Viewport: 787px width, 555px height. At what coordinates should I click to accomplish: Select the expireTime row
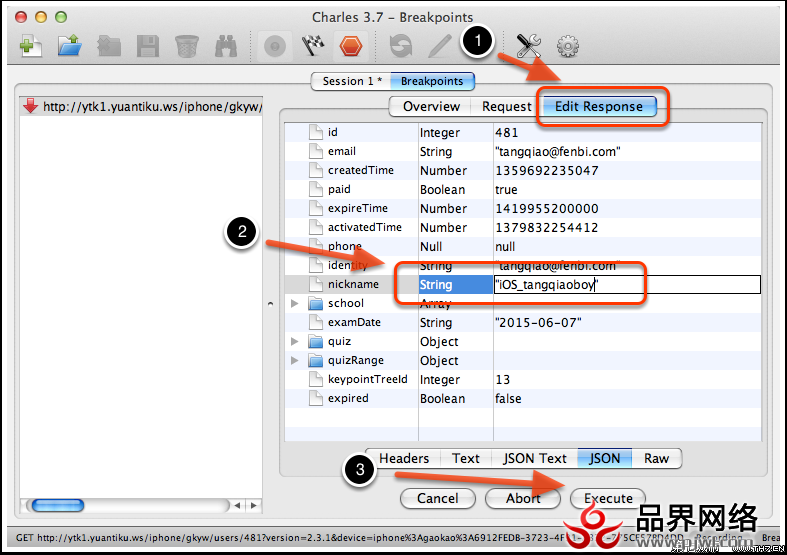tap(522, 209)
